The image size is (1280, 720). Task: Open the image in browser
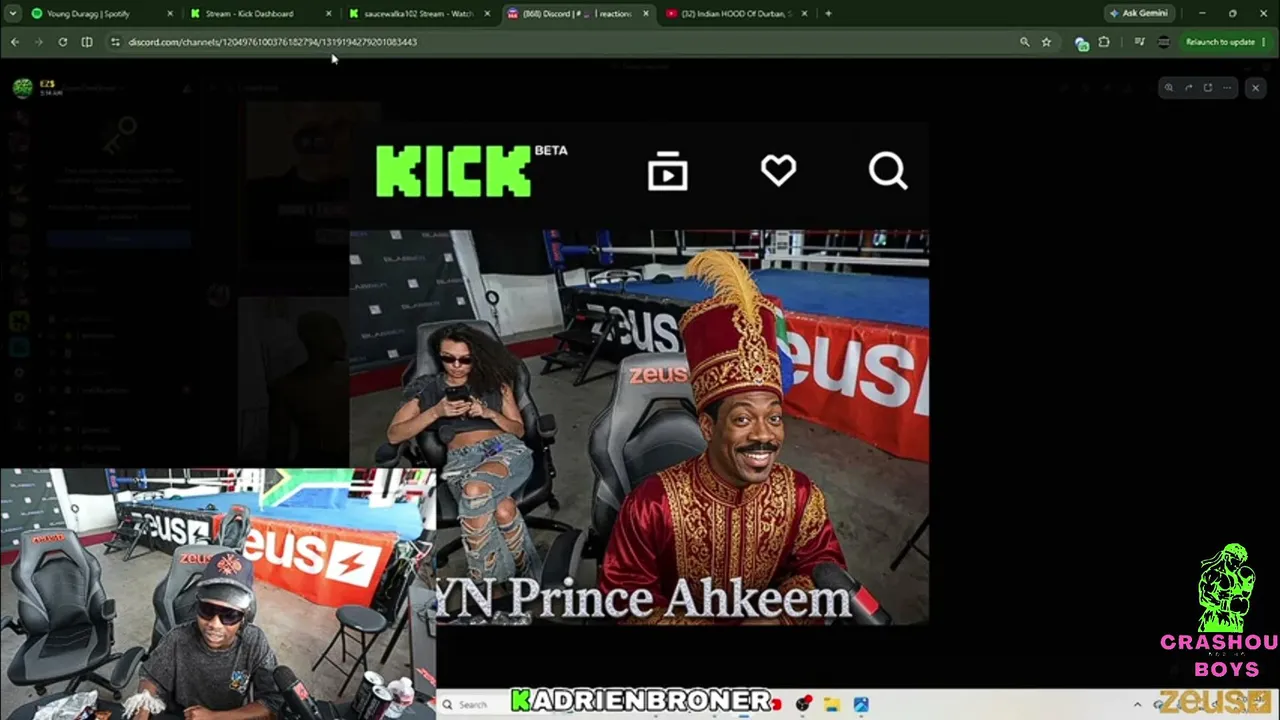tap(1207, 88)
